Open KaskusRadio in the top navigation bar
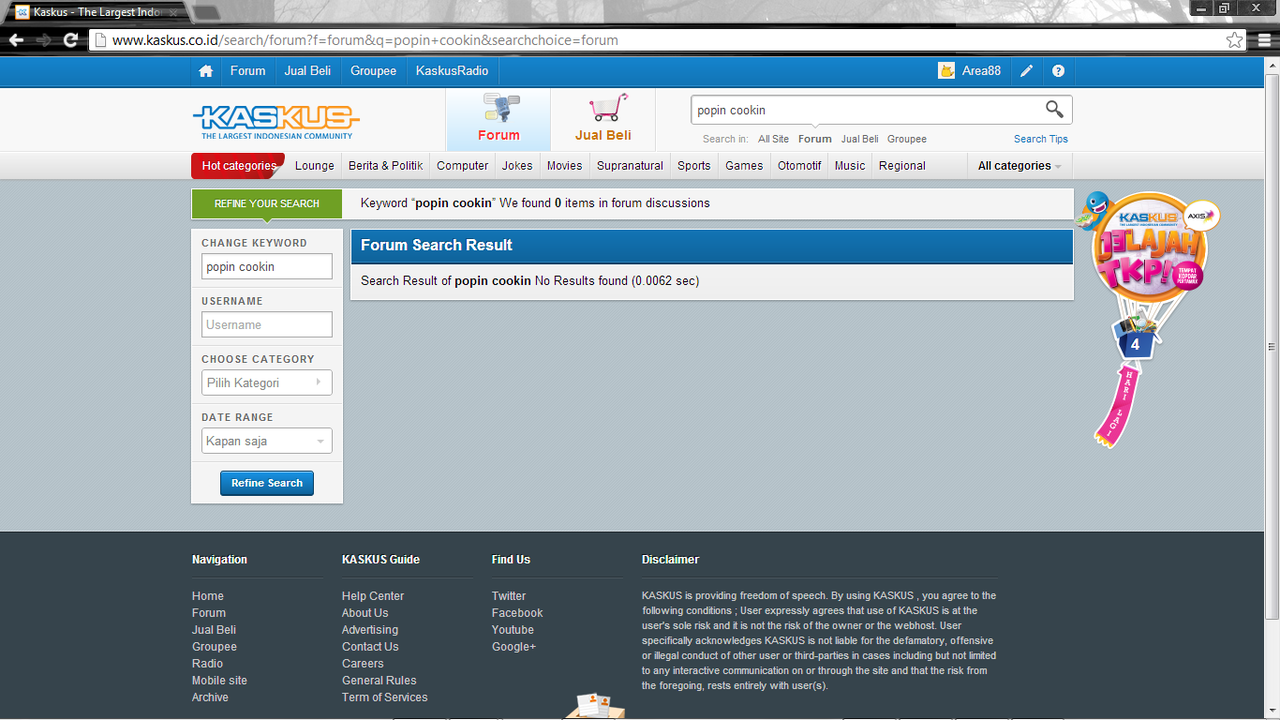 (x=452, y=71)
